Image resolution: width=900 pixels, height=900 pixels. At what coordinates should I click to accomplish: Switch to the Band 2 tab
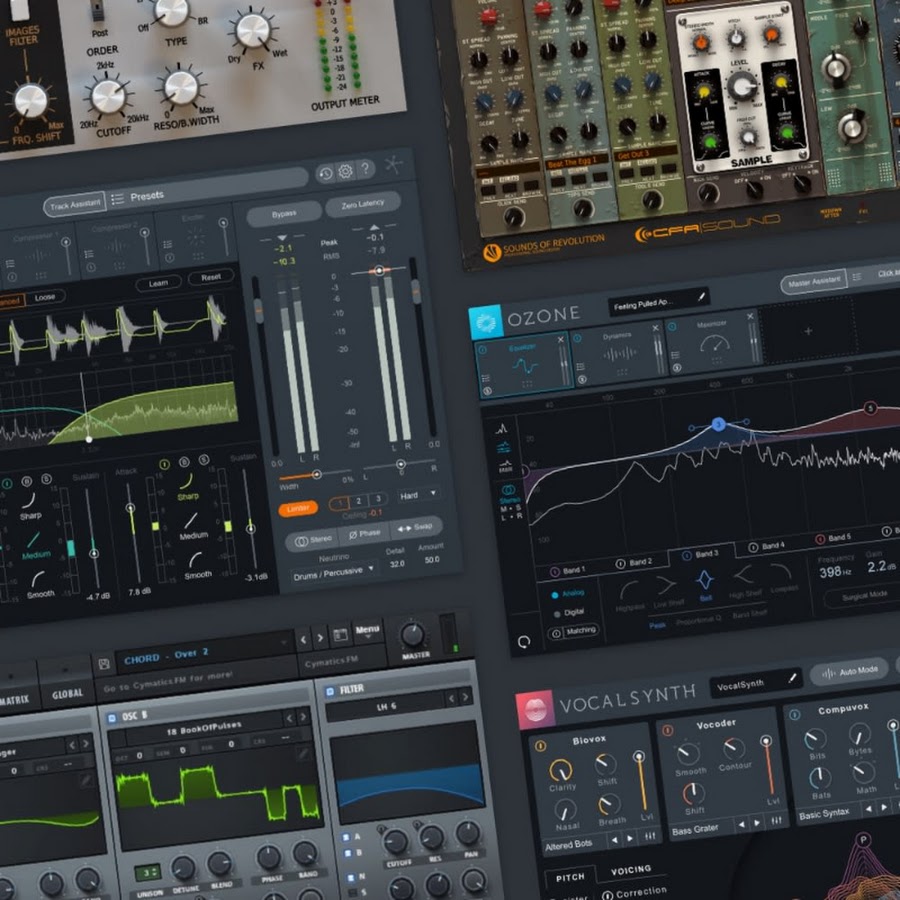click(x=633, y=562)
